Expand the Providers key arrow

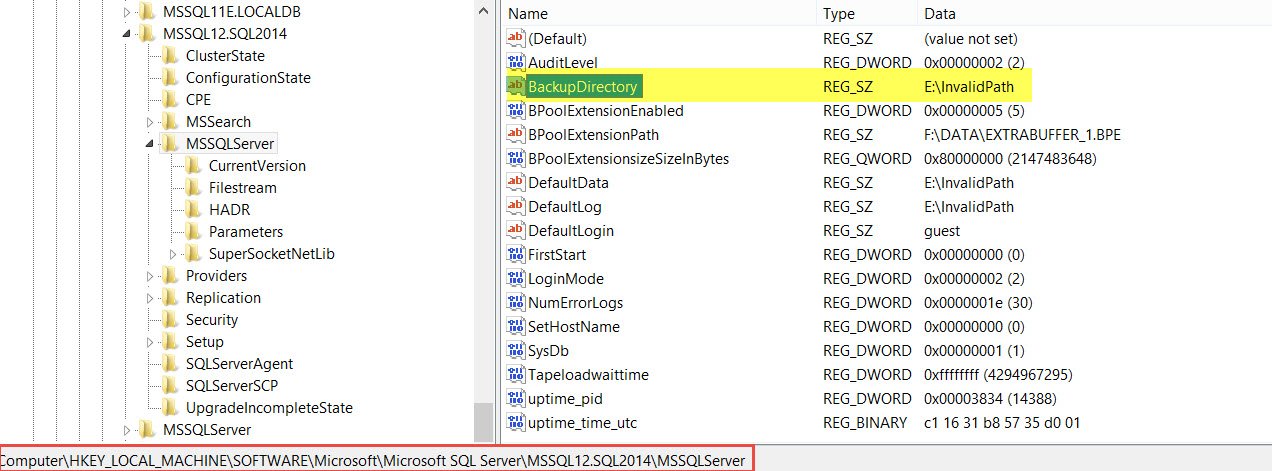click(151, 276)
